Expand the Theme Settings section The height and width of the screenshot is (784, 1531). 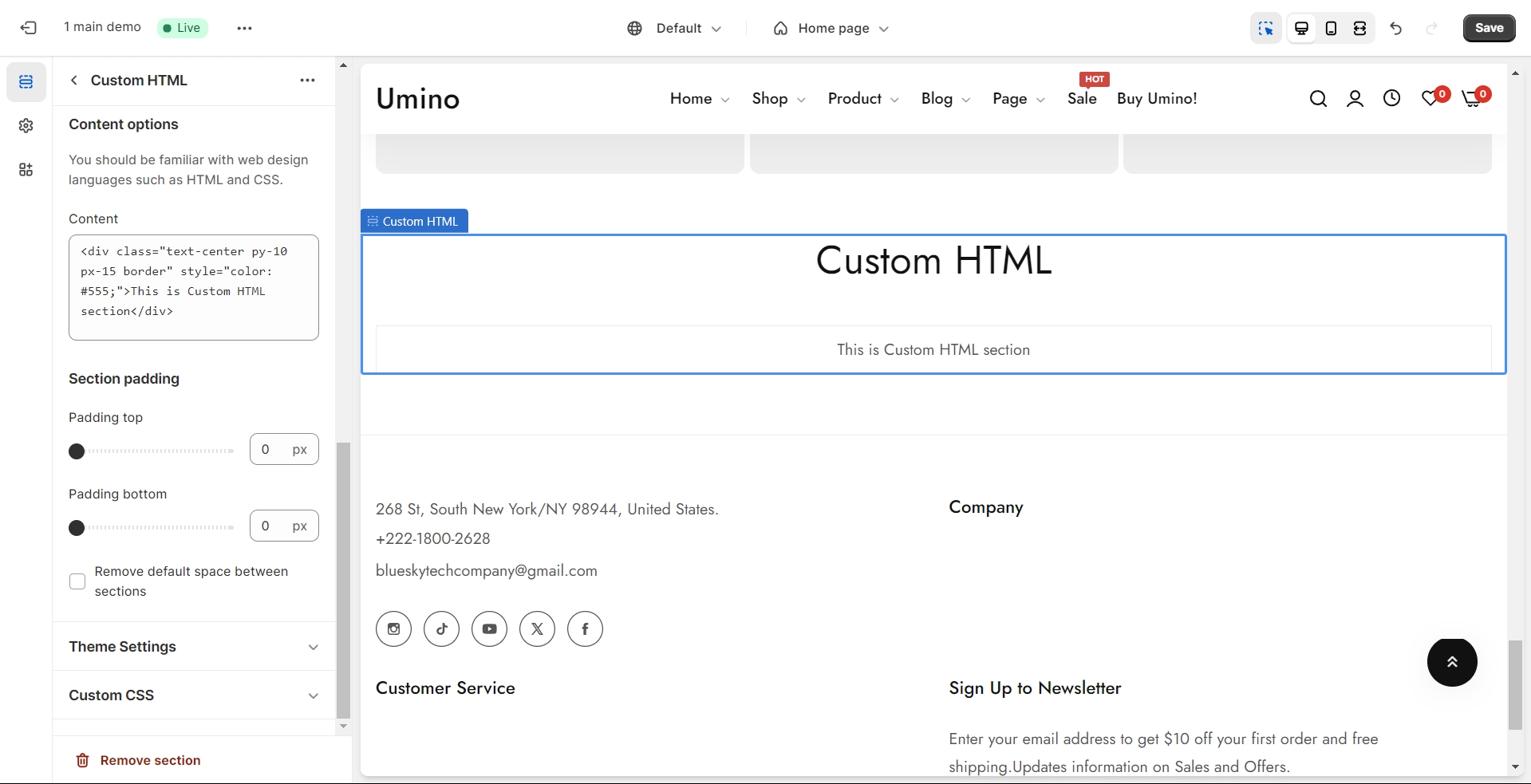[193, 647]
